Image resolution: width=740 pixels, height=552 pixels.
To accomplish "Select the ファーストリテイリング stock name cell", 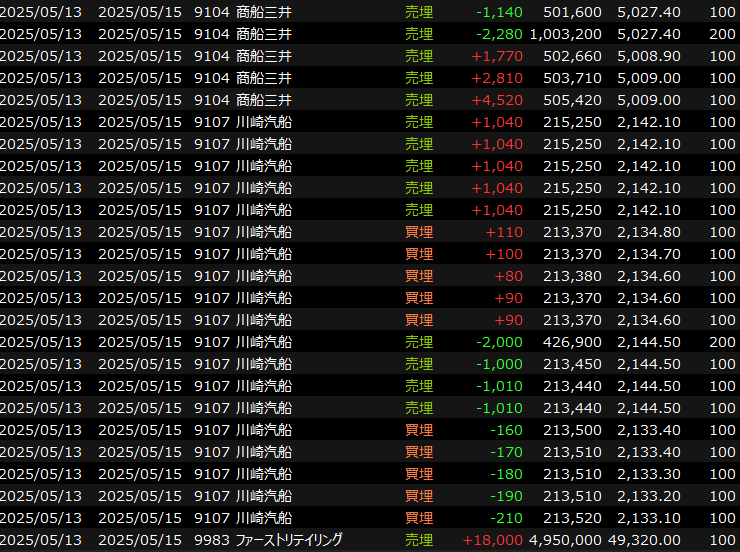I will coord(288,540).
